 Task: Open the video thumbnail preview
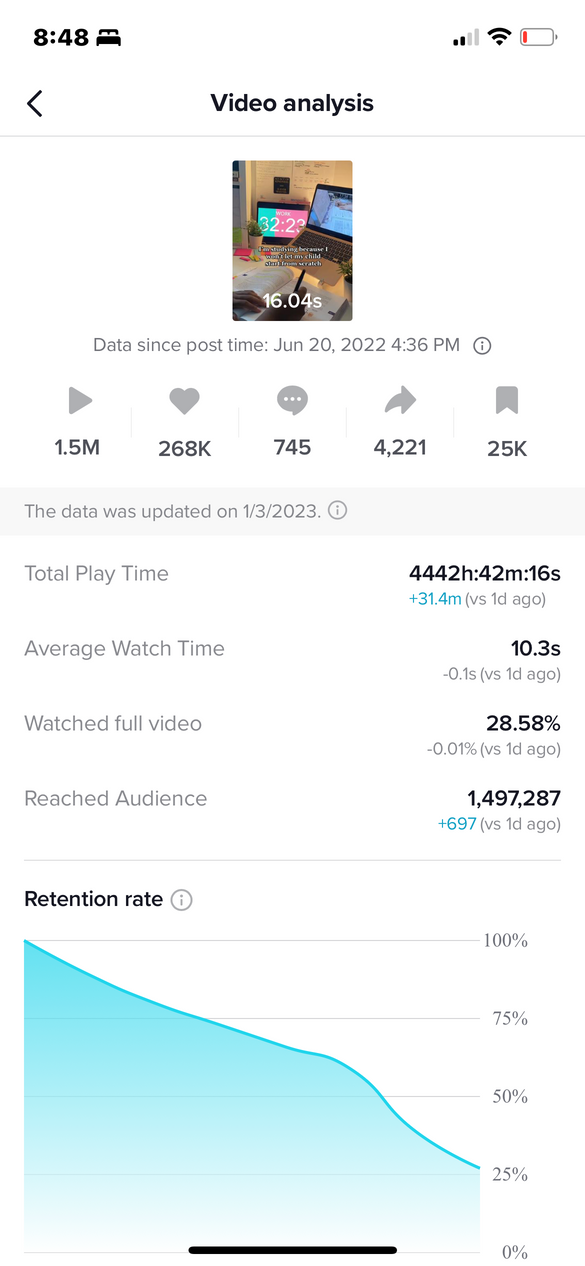(x=292, y=240)
